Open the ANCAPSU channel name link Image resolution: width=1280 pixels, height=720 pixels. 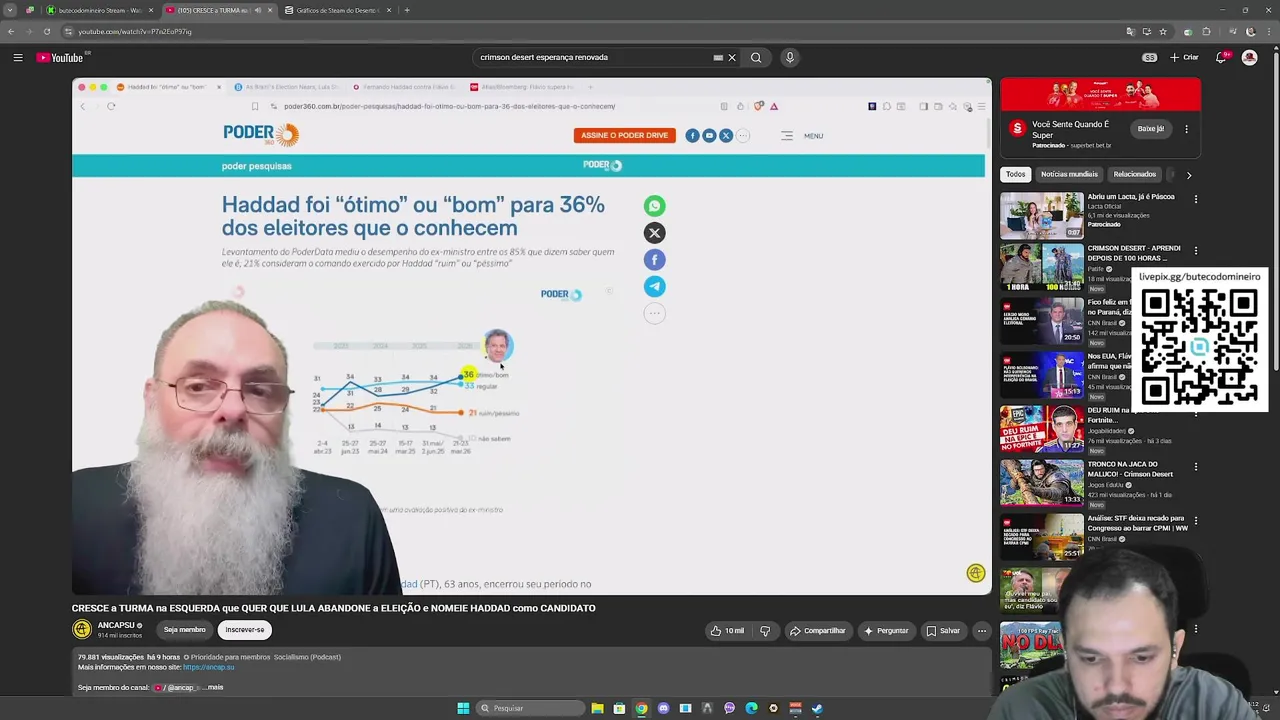coord(116,625)
